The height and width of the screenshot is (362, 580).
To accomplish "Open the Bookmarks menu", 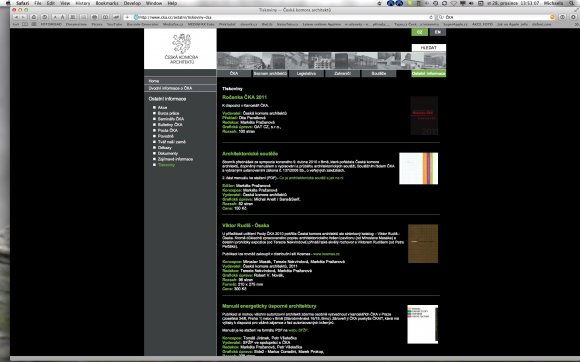I will [107, 3].
